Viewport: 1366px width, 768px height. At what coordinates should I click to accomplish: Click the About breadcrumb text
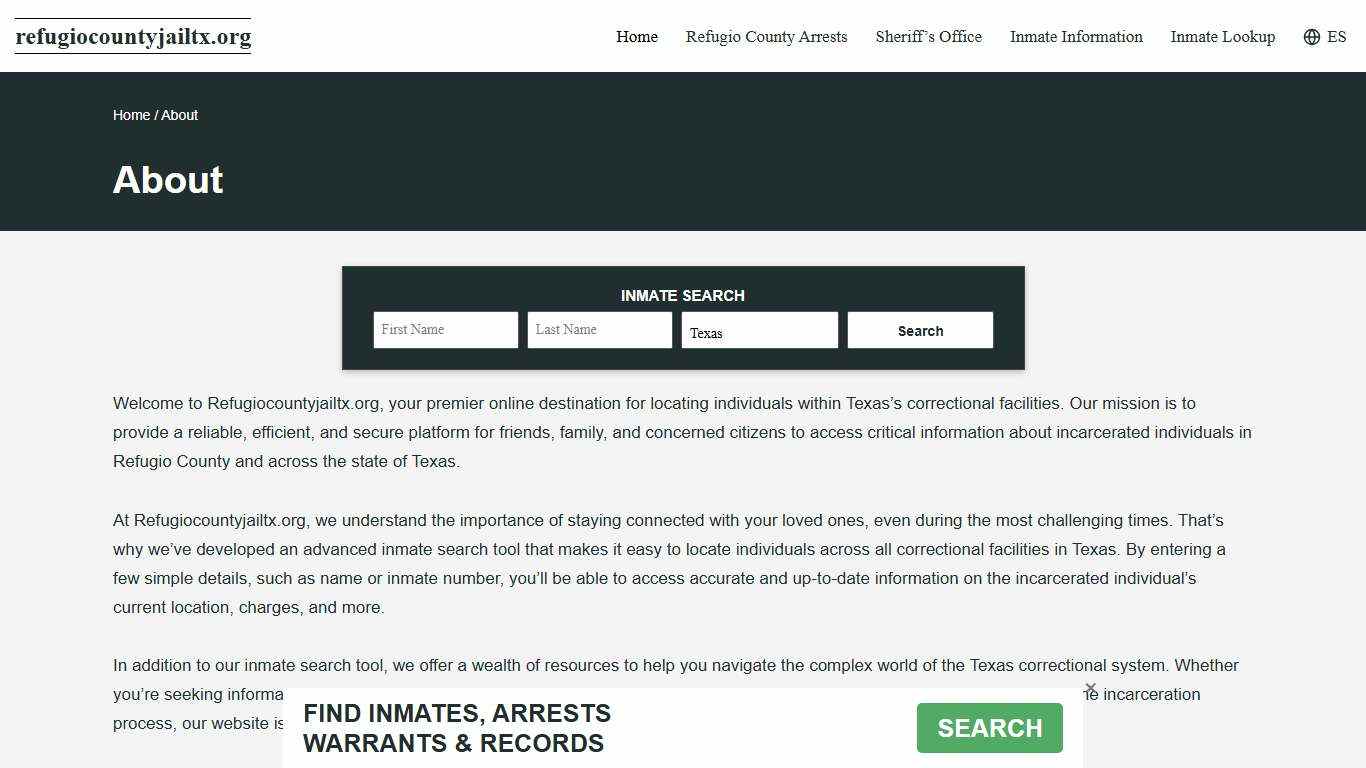tap(180, 115)
